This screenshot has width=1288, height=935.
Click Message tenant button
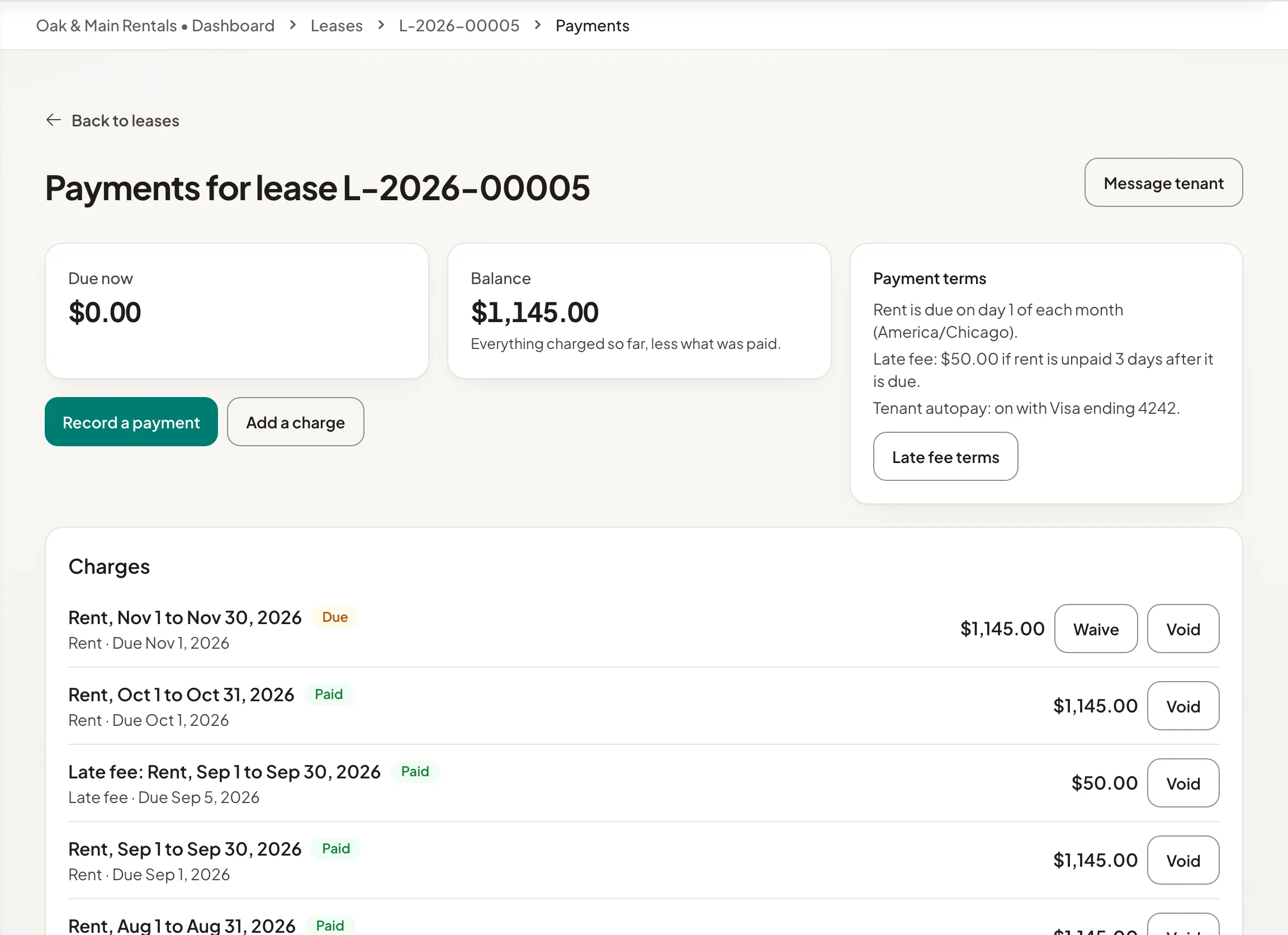point(1163,183)
